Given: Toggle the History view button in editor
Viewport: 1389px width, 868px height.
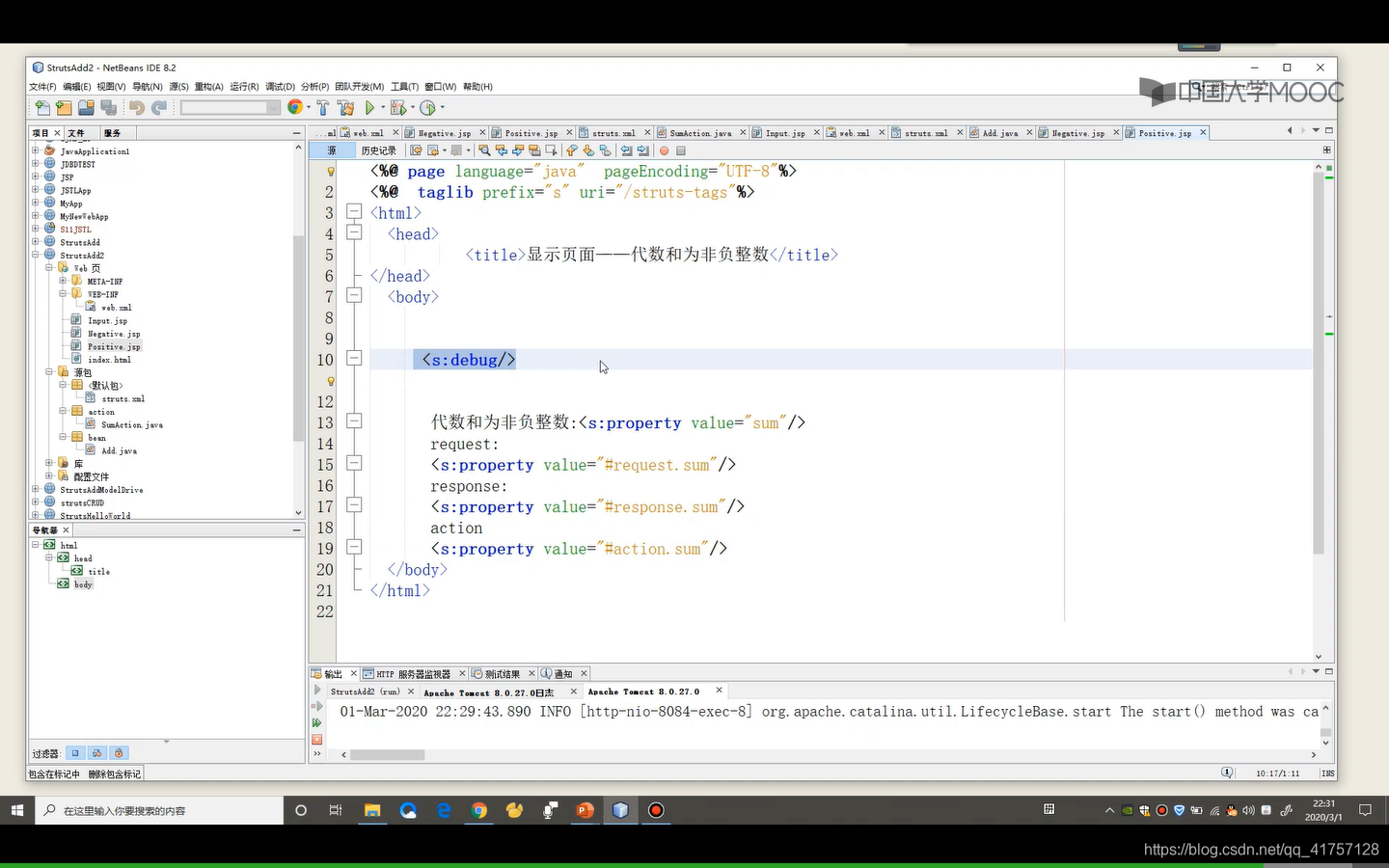Looking at the screenshot, I should click(378, 150).
